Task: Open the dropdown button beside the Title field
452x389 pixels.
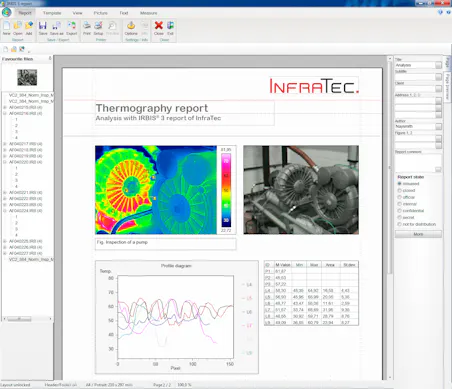Action: point(438,65)
